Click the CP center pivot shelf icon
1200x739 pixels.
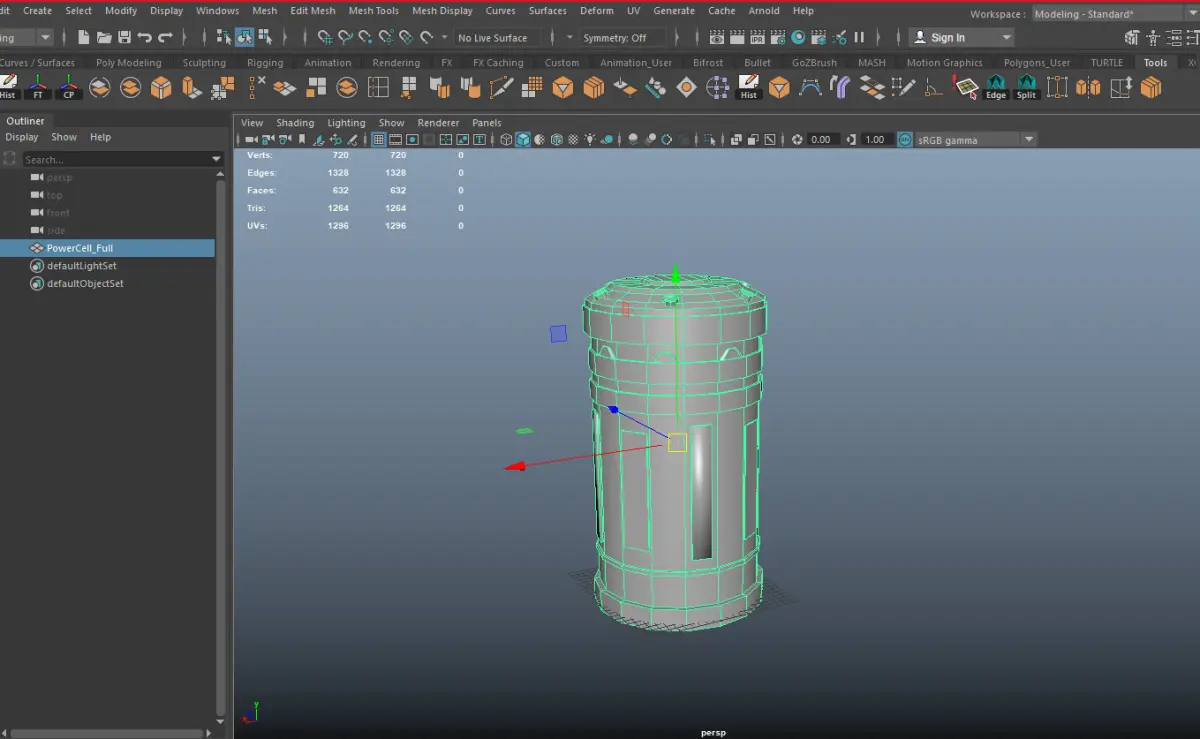coord(69,87)
